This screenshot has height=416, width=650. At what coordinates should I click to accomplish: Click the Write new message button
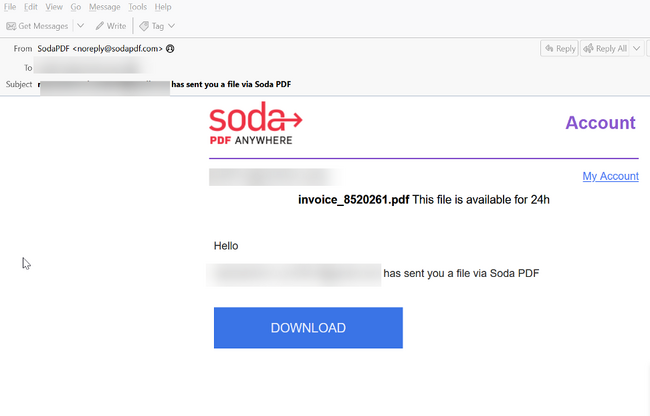click(x=111, y=25)
